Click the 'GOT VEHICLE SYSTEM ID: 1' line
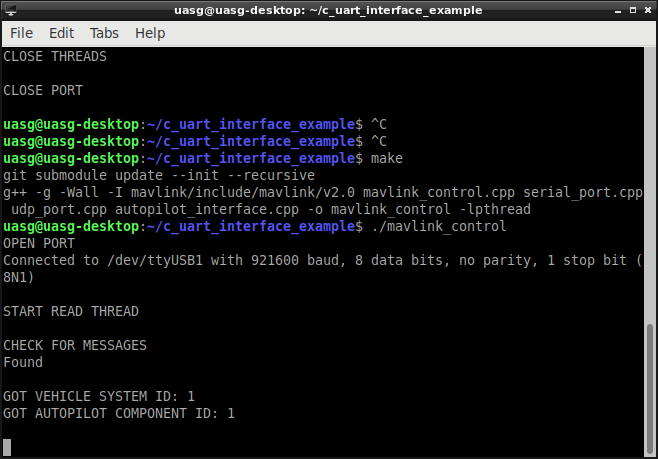This screenshot has height=459, width=658. [99, 396]
